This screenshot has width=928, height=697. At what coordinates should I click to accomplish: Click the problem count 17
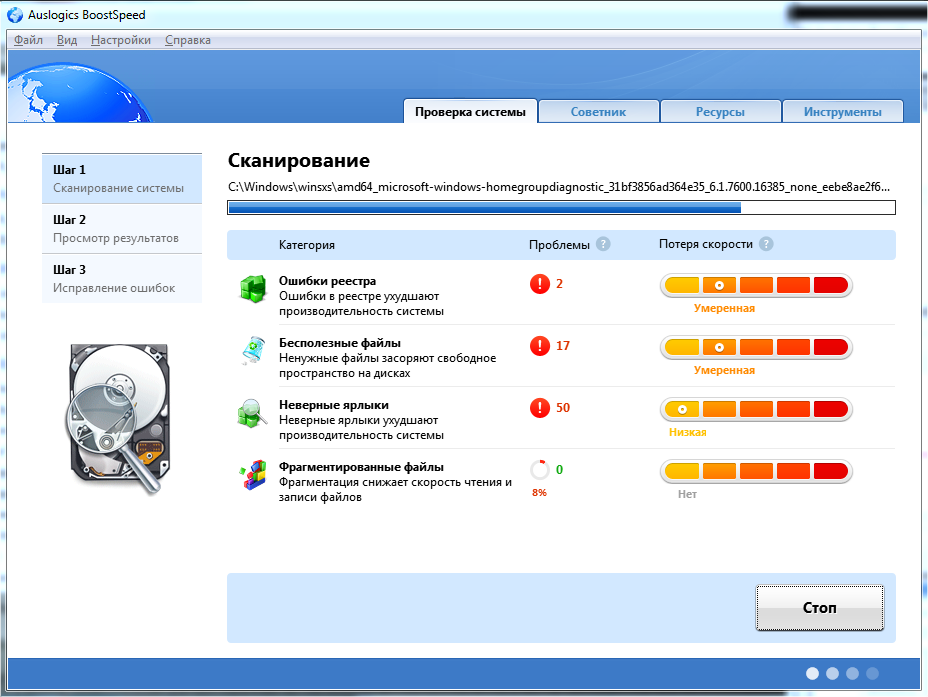pyautogui.click(x=563, y=346)
